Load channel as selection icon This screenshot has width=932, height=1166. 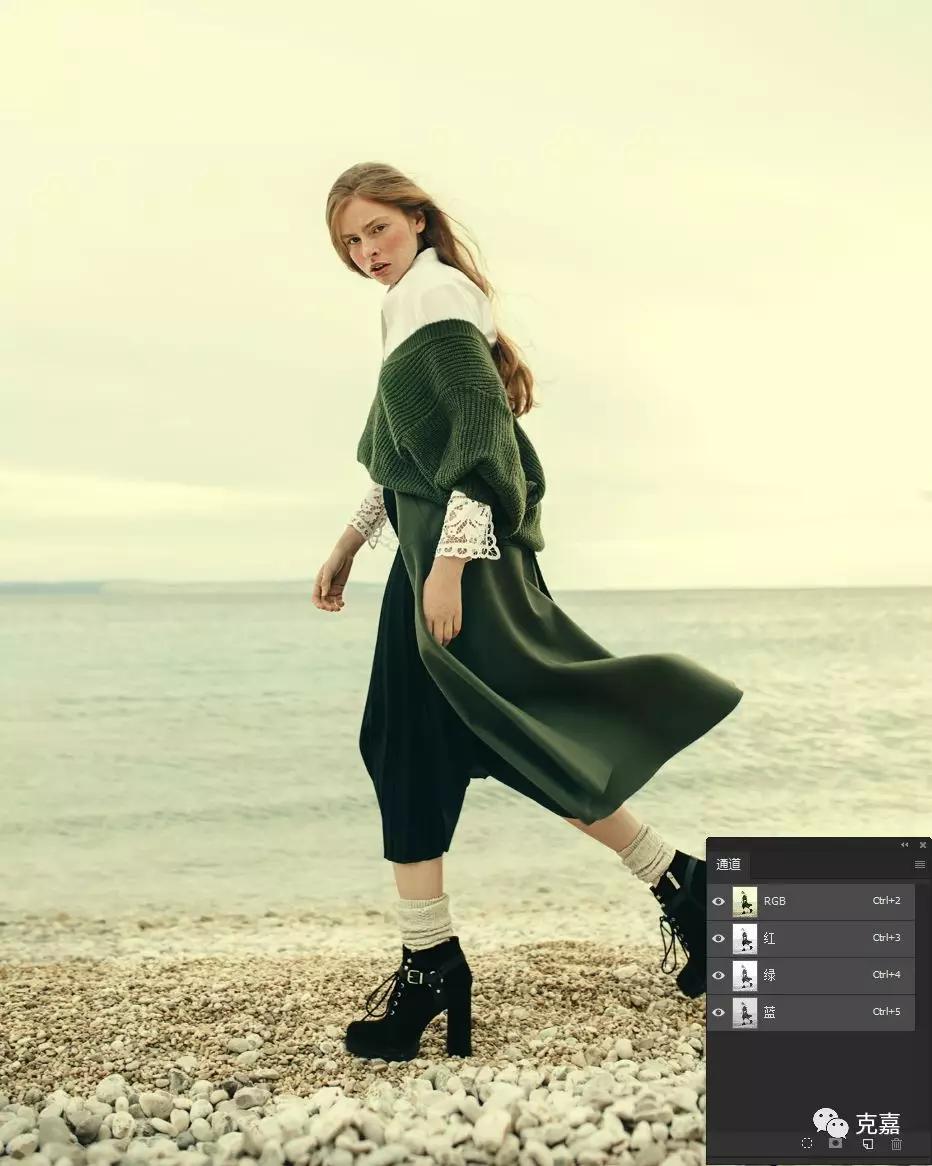[x=807, y=1143]
